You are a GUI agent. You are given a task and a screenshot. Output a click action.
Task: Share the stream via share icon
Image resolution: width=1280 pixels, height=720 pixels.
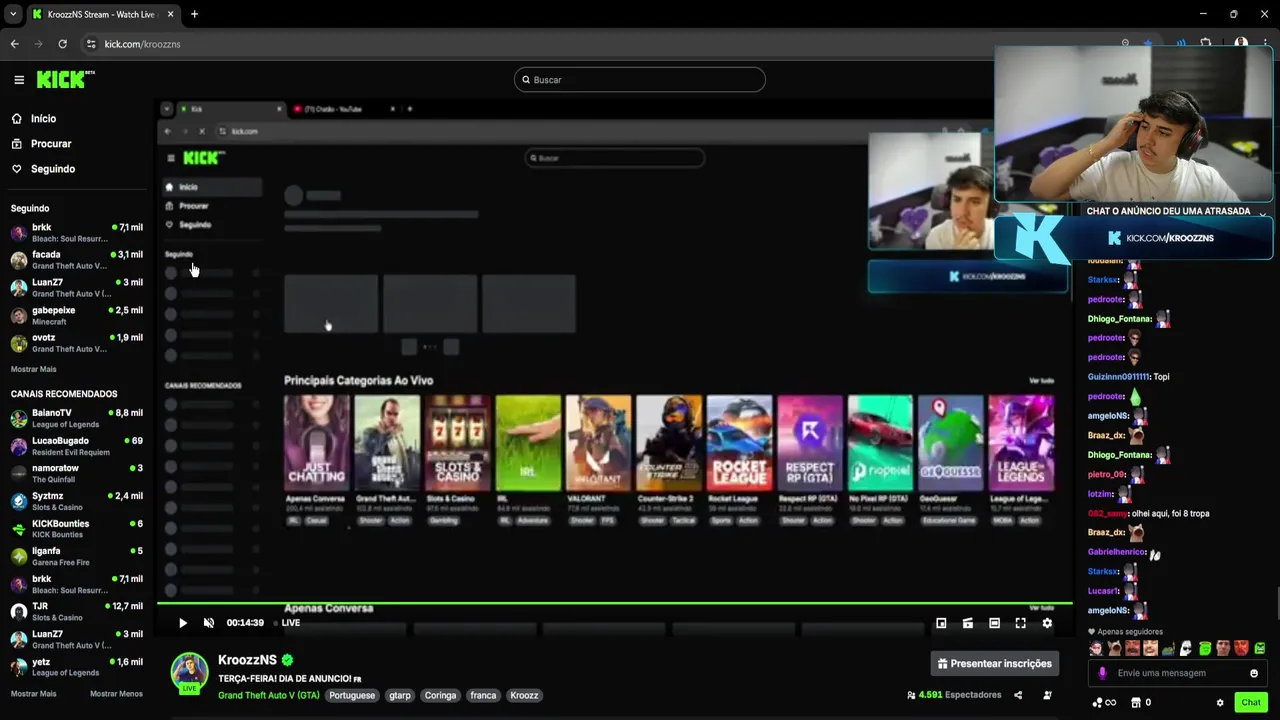pos(1018,695)
